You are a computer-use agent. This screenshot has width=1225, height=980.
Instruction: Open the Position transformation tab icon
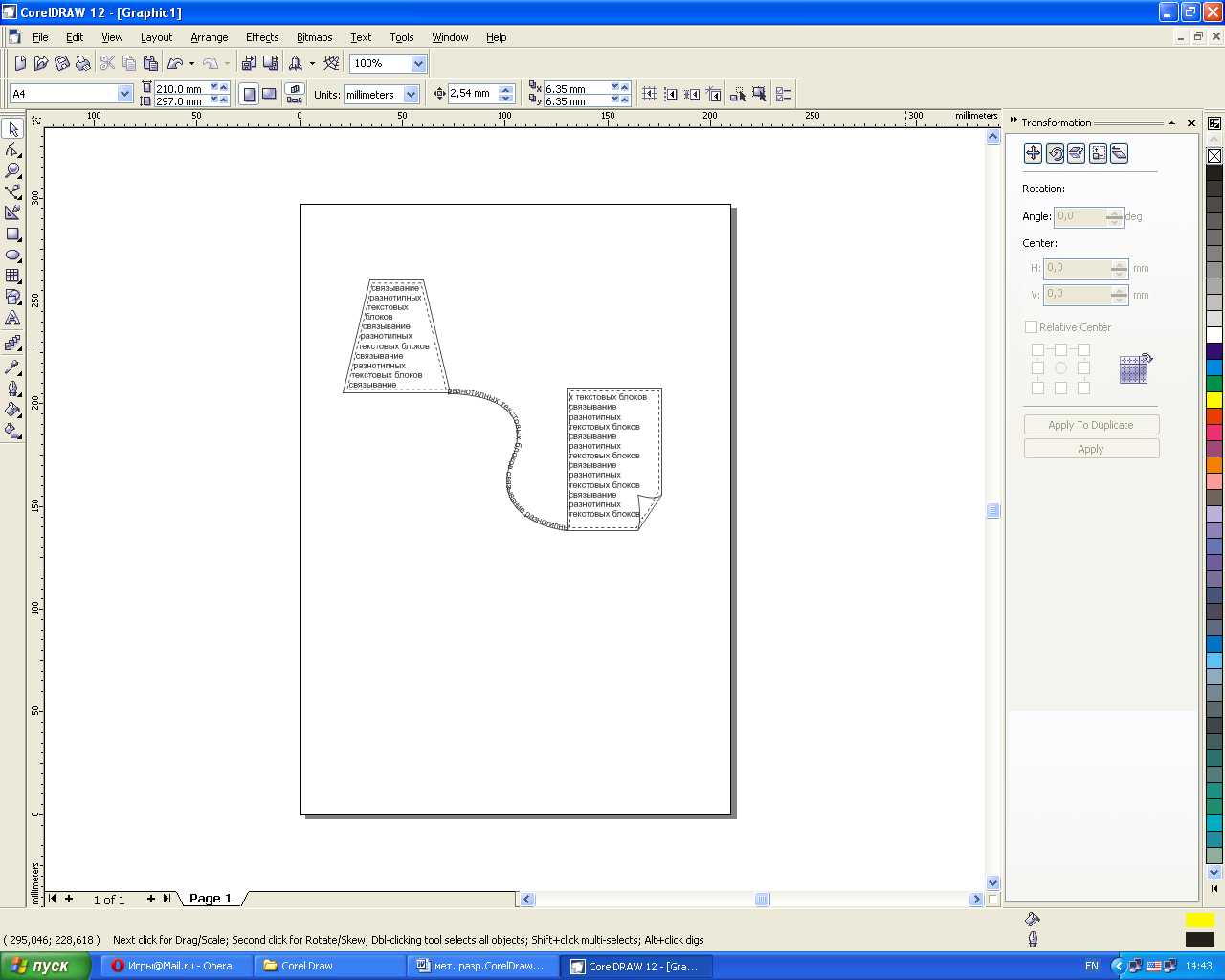point(1033,153)
